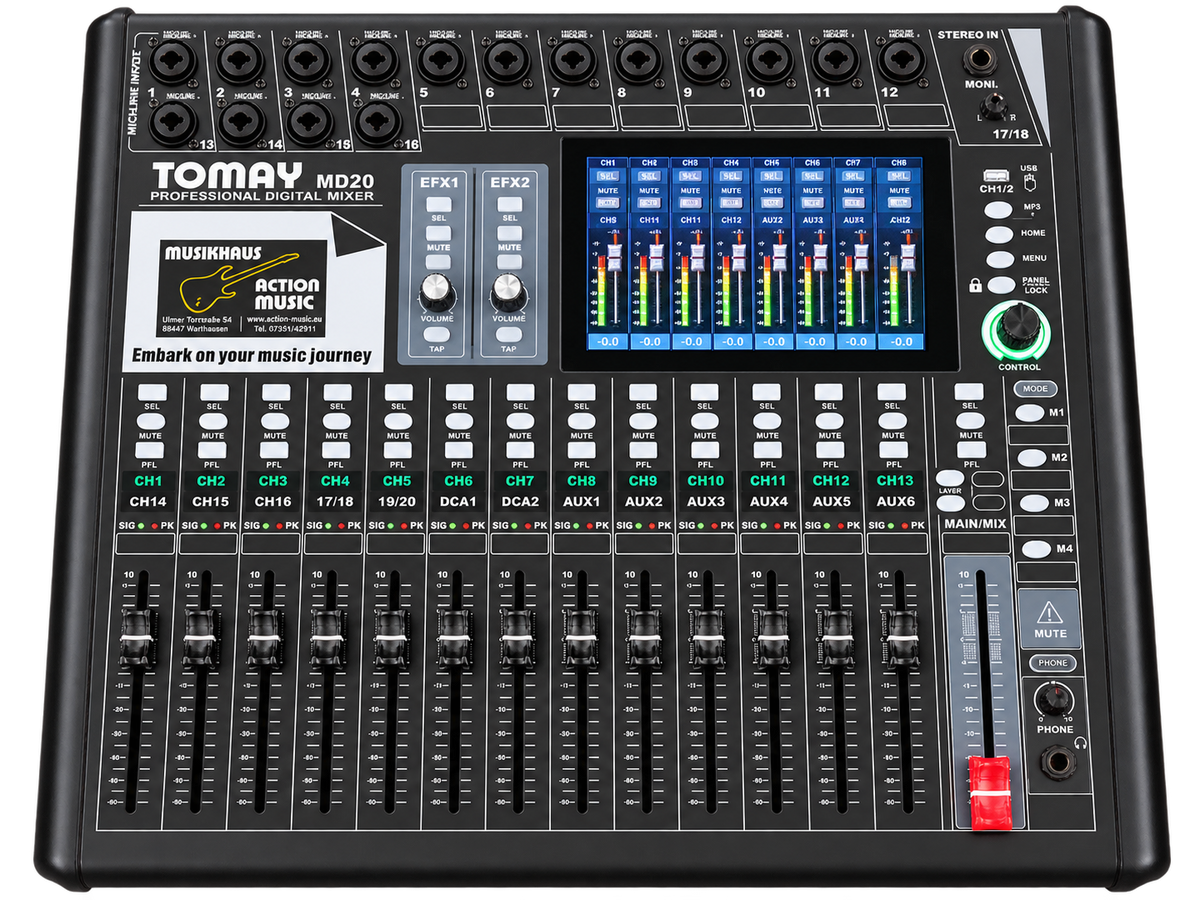Toggle the EFX1 SEL button

pos(437,204)
